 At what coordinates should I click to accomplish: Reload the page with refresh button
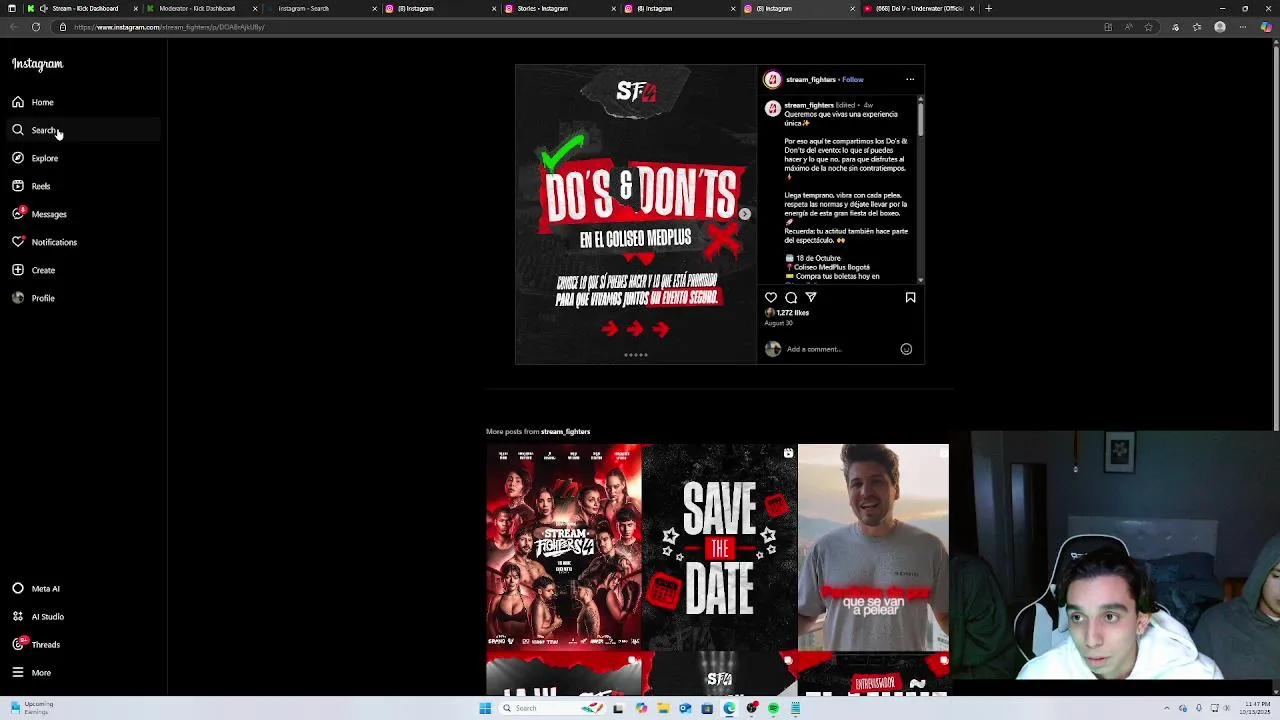click(x=36, y=27)
